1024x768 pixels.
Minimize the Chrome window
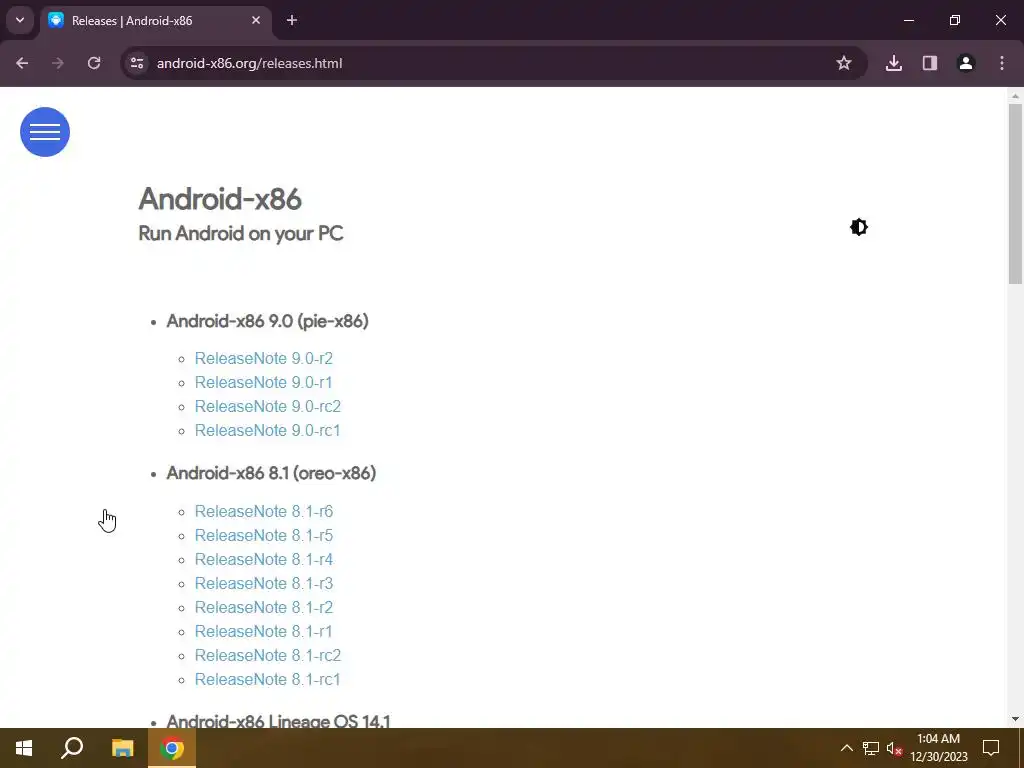tap(908, 20)
